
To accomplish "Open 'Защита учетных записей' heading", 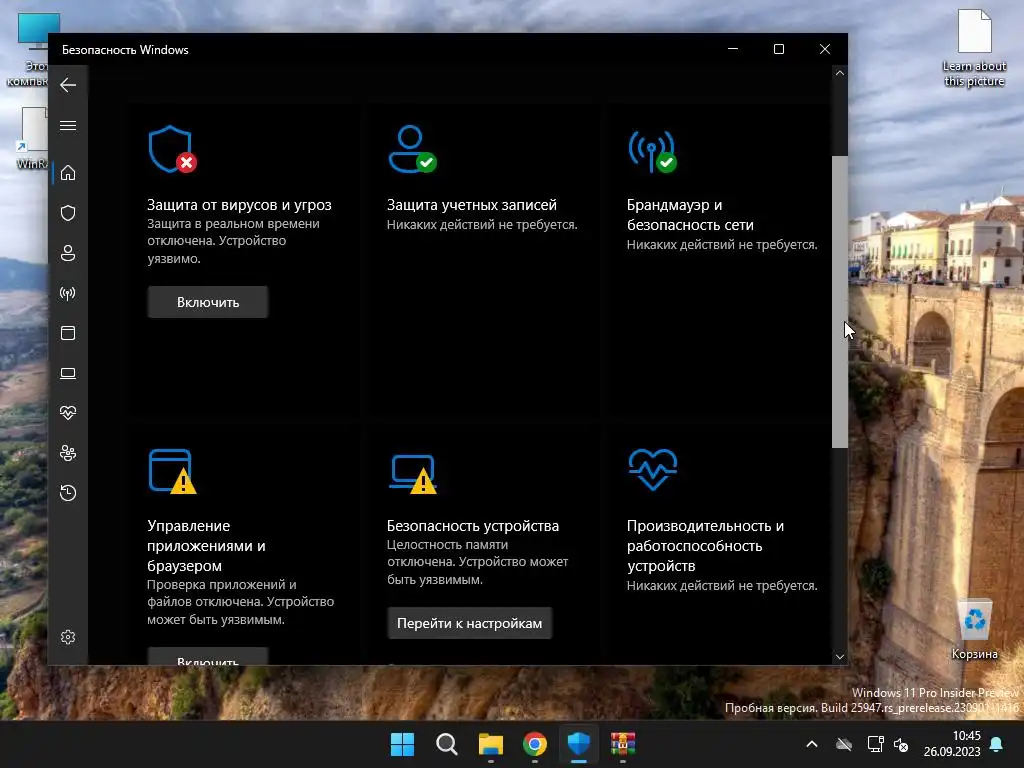I will tap(472, 205).
